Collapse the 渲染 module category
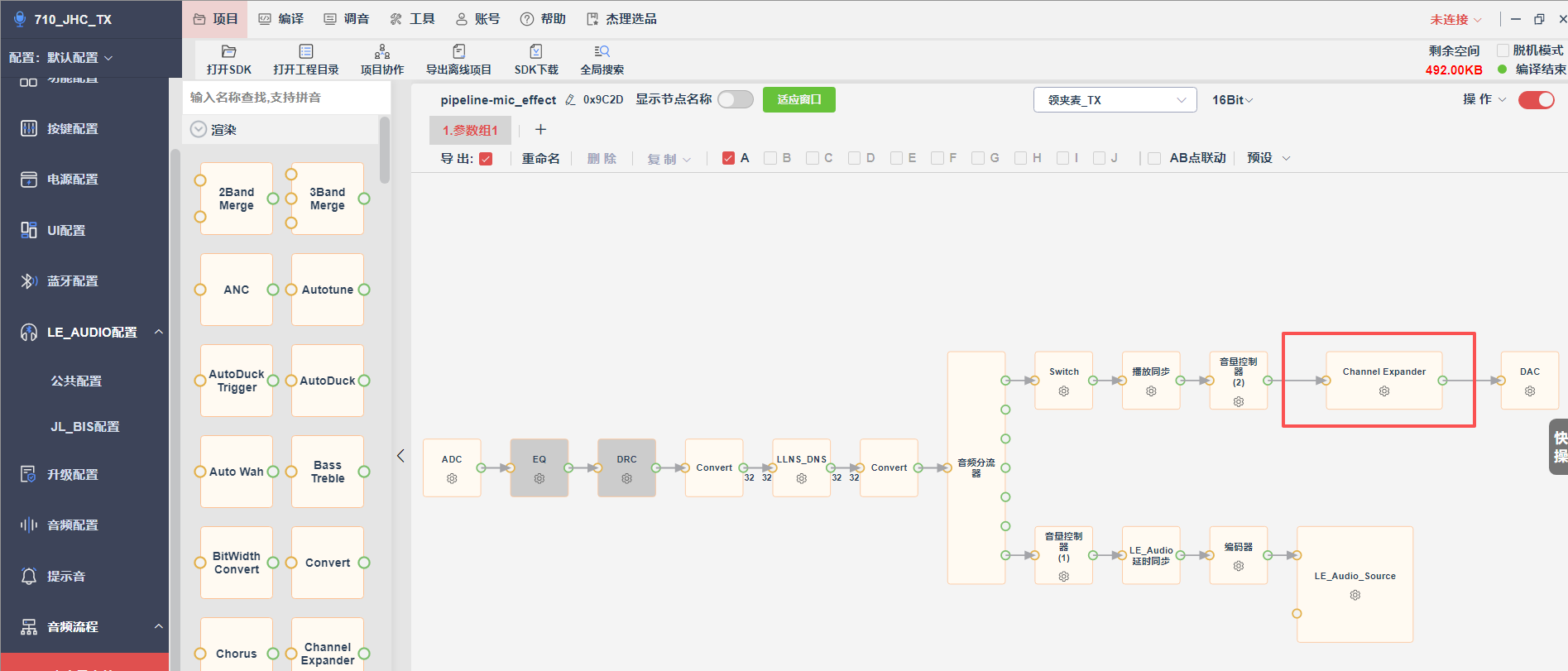Screen dimensions: 1568x671 [199, 130]
